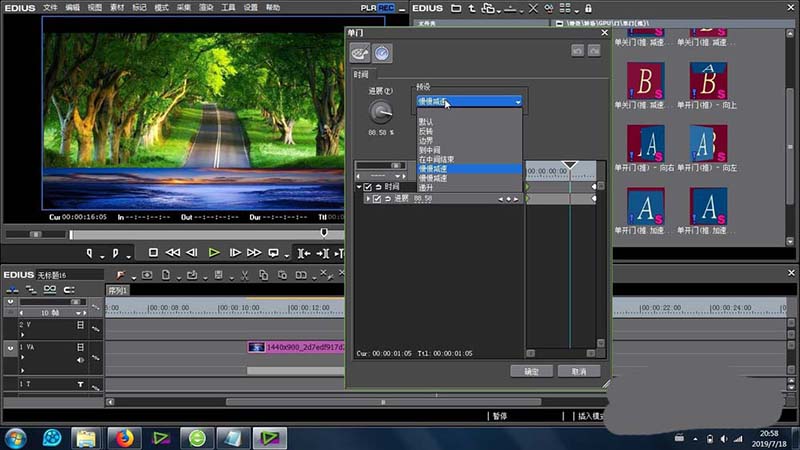Click the 确定 button

pyautogui.click(x=531, y=371)
